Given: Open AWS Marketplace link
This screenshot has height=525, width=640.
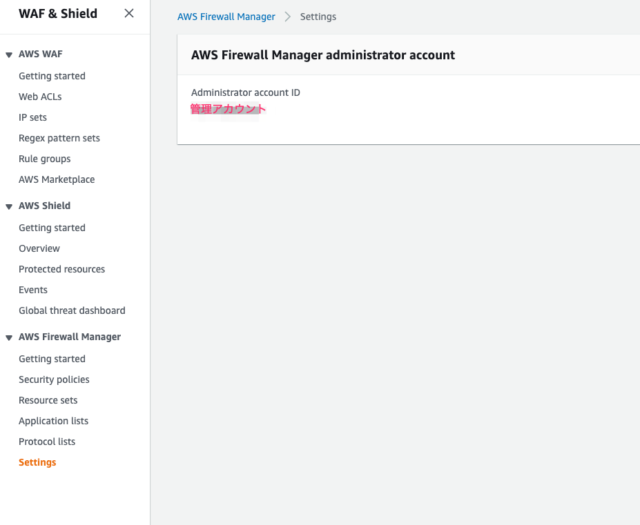Looking at the screenshot, I should (x=56, y=180).
